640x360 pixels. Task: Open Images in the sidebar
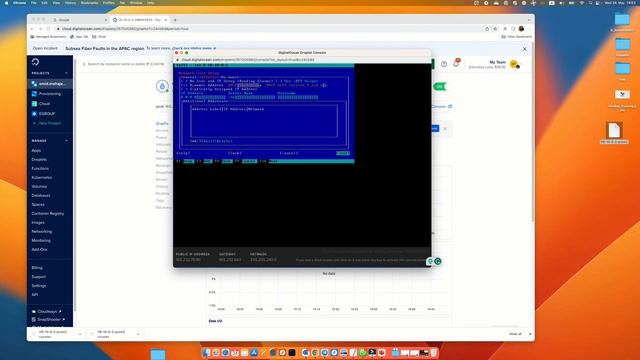coord(38,222)
